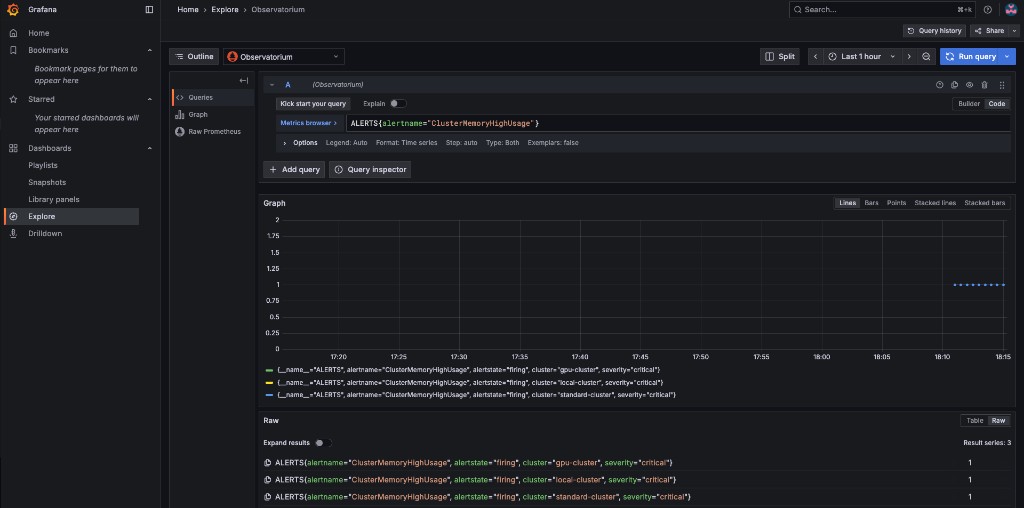Click the Add query button
1024x508 pixels.
(x=294, y=170)
